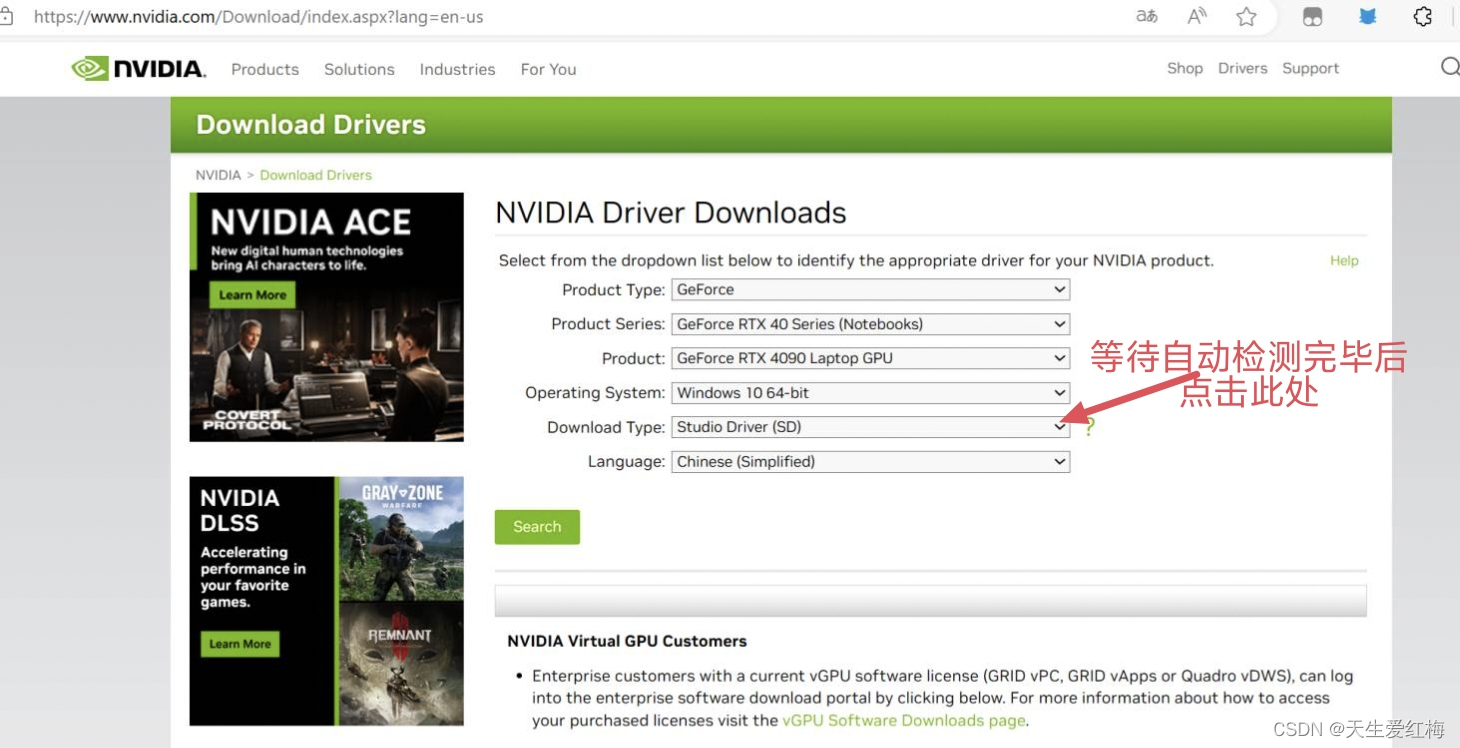
Task: Open the Operating System dropdown
Action: pos(871,393)
